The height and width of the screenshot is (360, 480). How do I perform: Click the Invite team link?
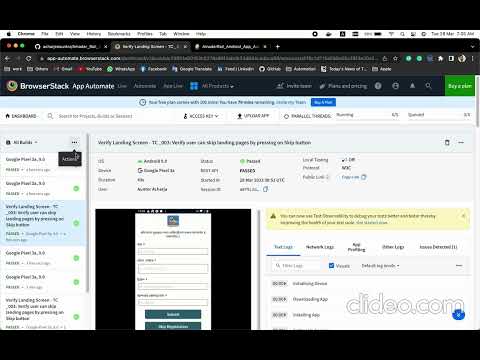tap(294, 86)
